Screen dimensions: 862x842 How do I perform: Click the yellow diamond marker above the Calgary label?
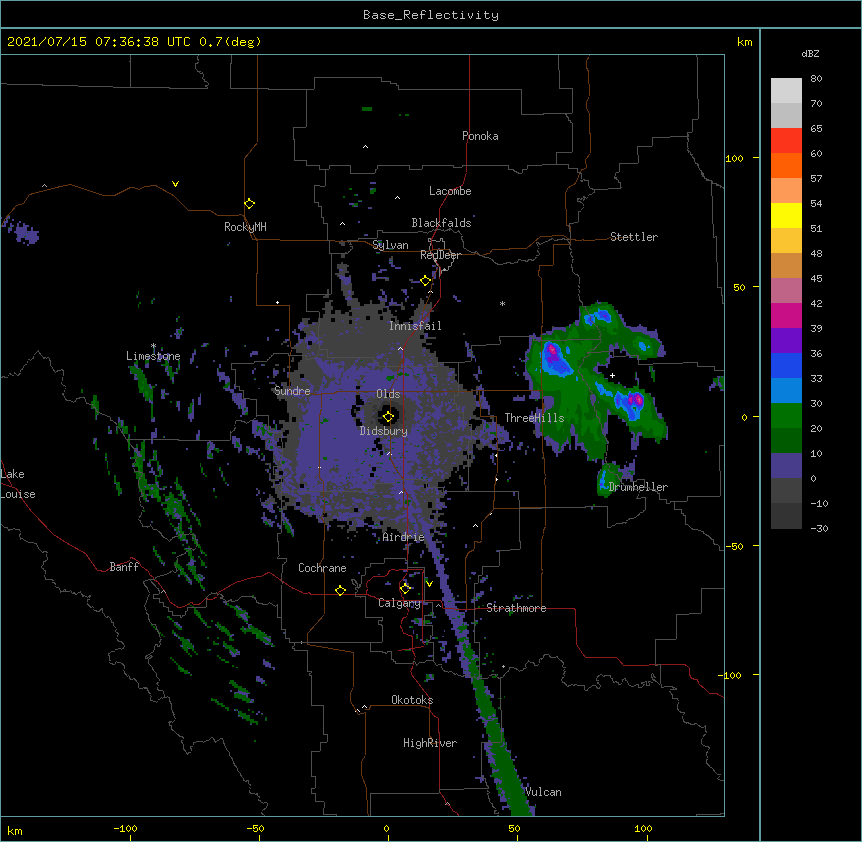pos(405,589)
